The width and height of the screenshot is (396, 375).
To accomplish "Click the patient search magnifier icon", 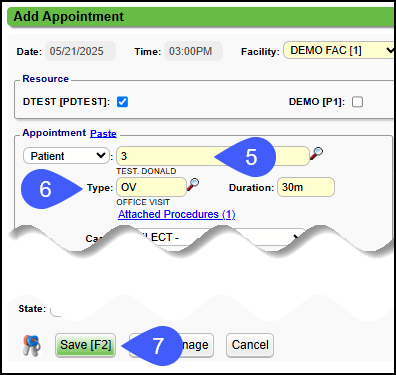I will point(316,153).
